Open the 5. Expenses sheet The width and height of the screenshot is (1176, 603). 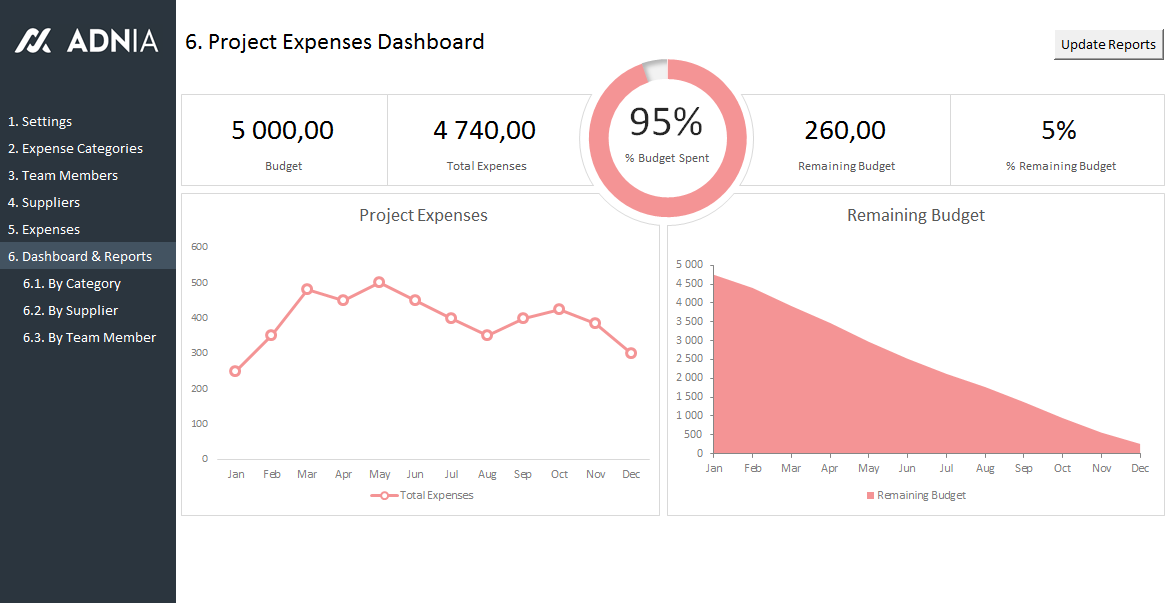click(44, 229)
